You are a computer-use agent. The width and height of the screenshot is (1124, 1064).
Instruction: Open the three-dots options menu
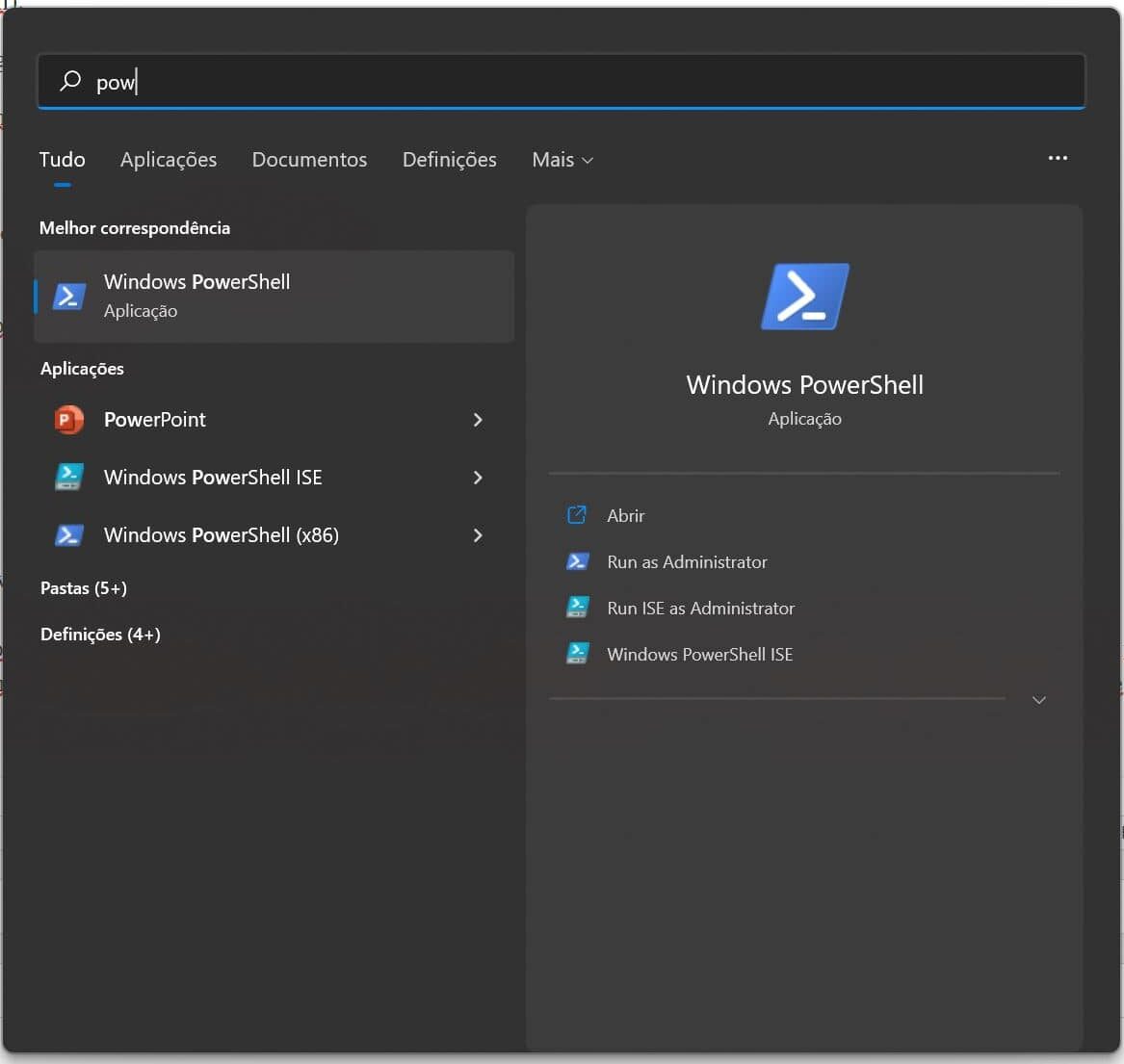point(1058,158)
